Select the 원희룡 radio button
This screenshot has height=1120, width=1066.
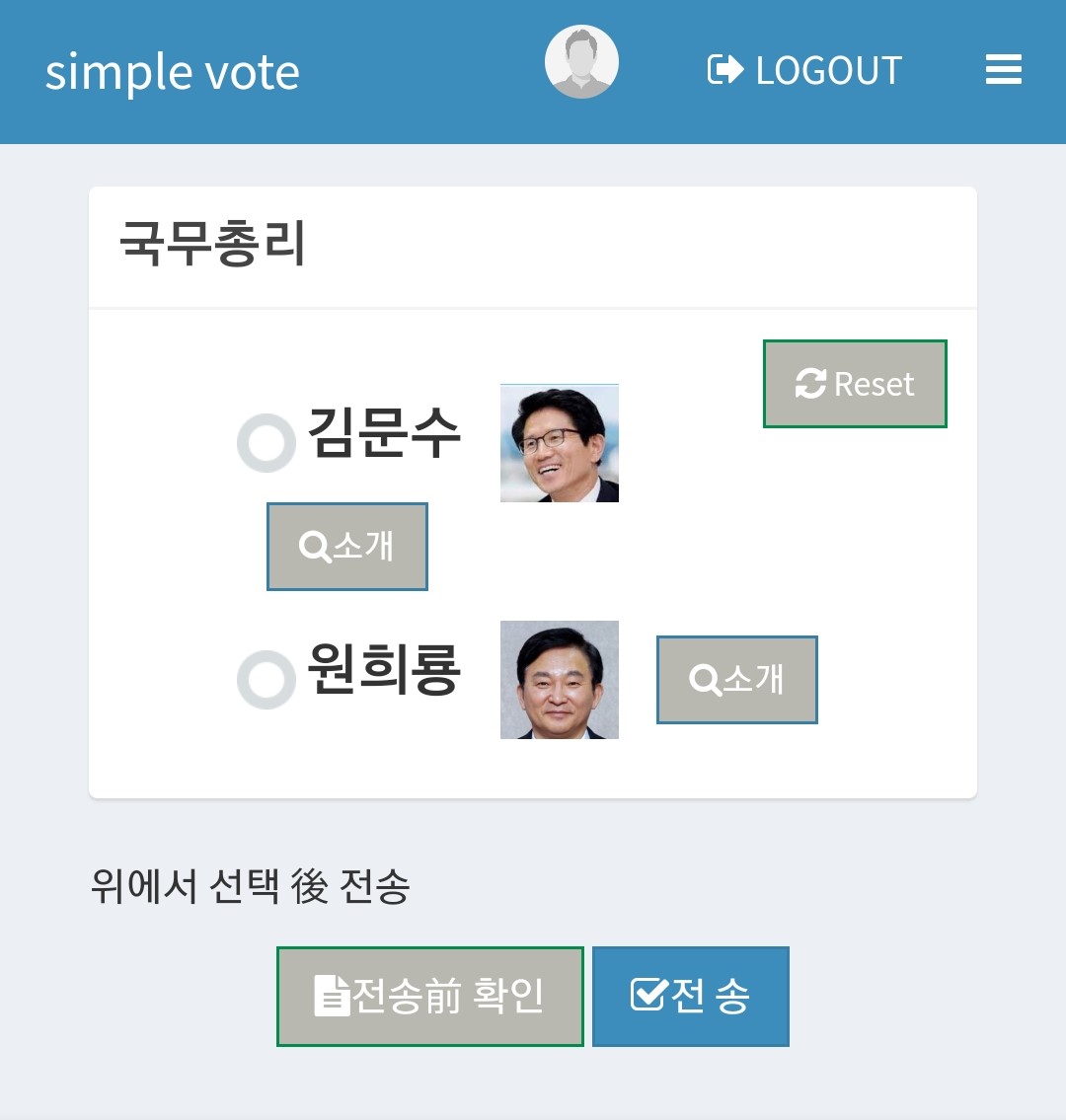click(266, 680)
